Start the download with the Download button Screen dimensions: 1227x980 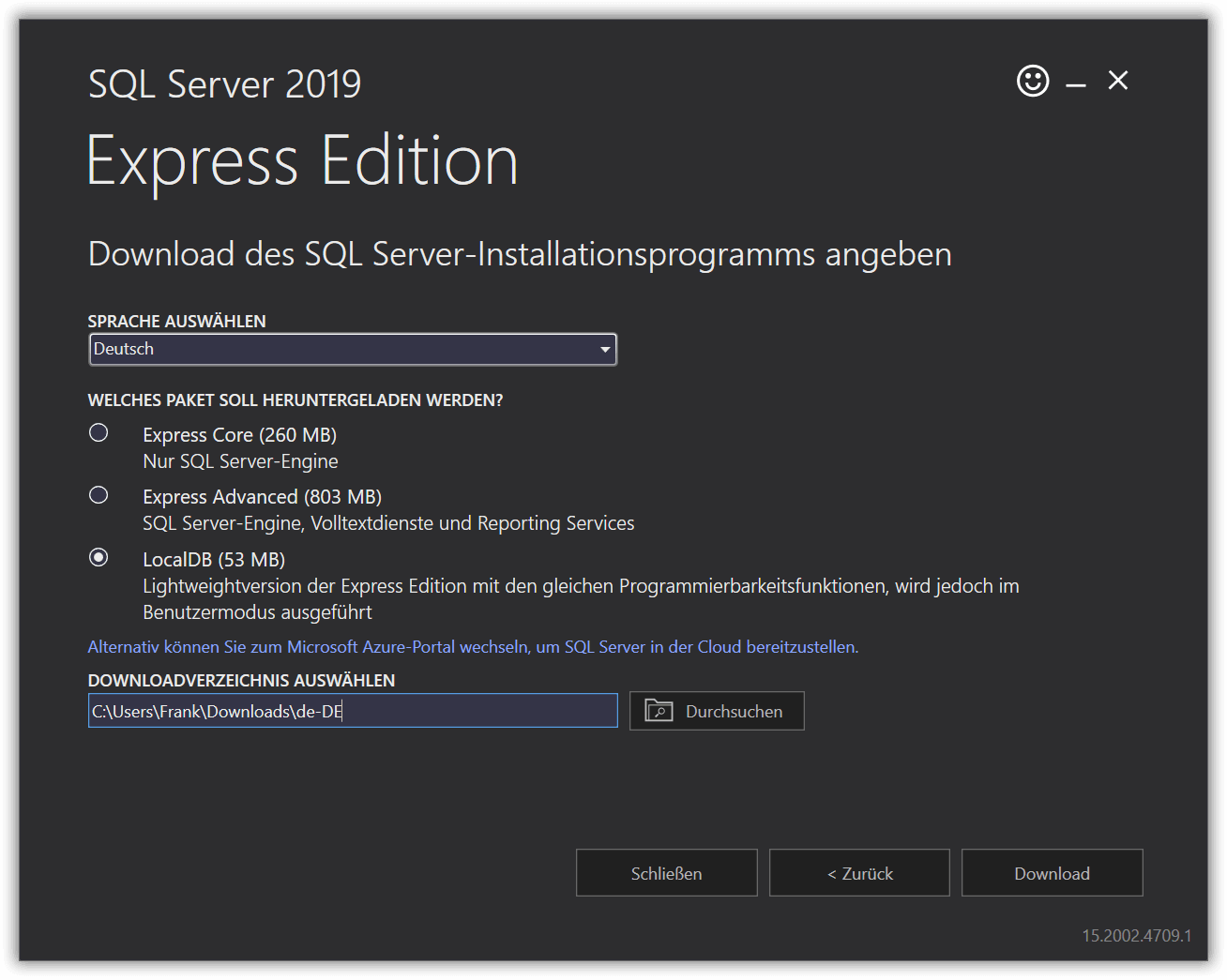click(1053, 873)
